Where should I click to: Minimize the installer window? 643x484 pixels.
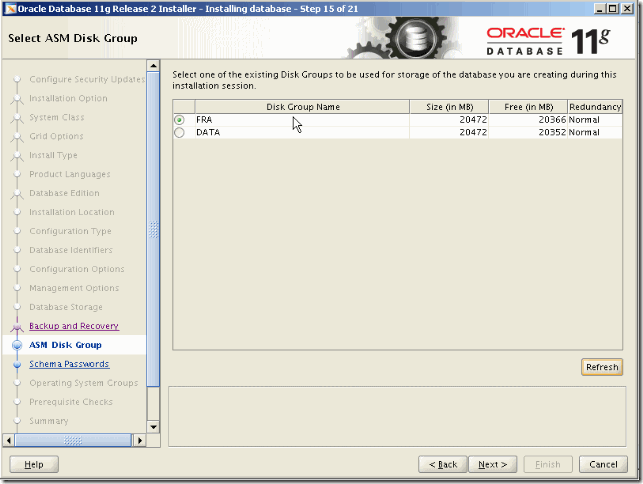600,8
